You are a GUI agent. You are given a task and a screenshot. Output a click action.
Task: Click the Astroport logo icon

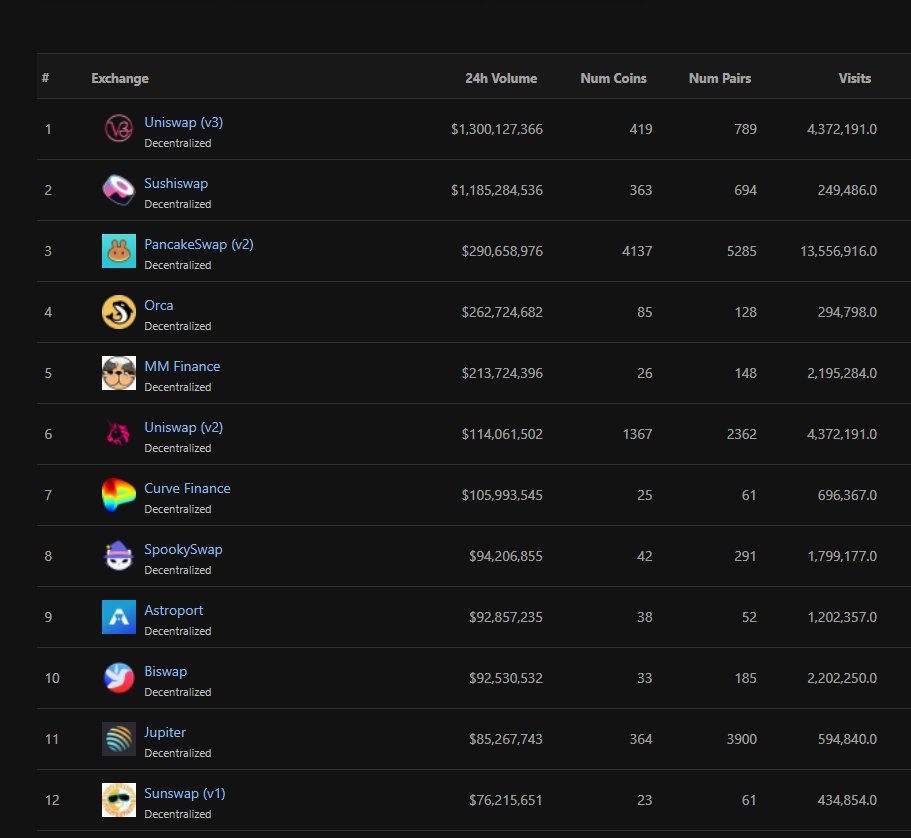119,617
